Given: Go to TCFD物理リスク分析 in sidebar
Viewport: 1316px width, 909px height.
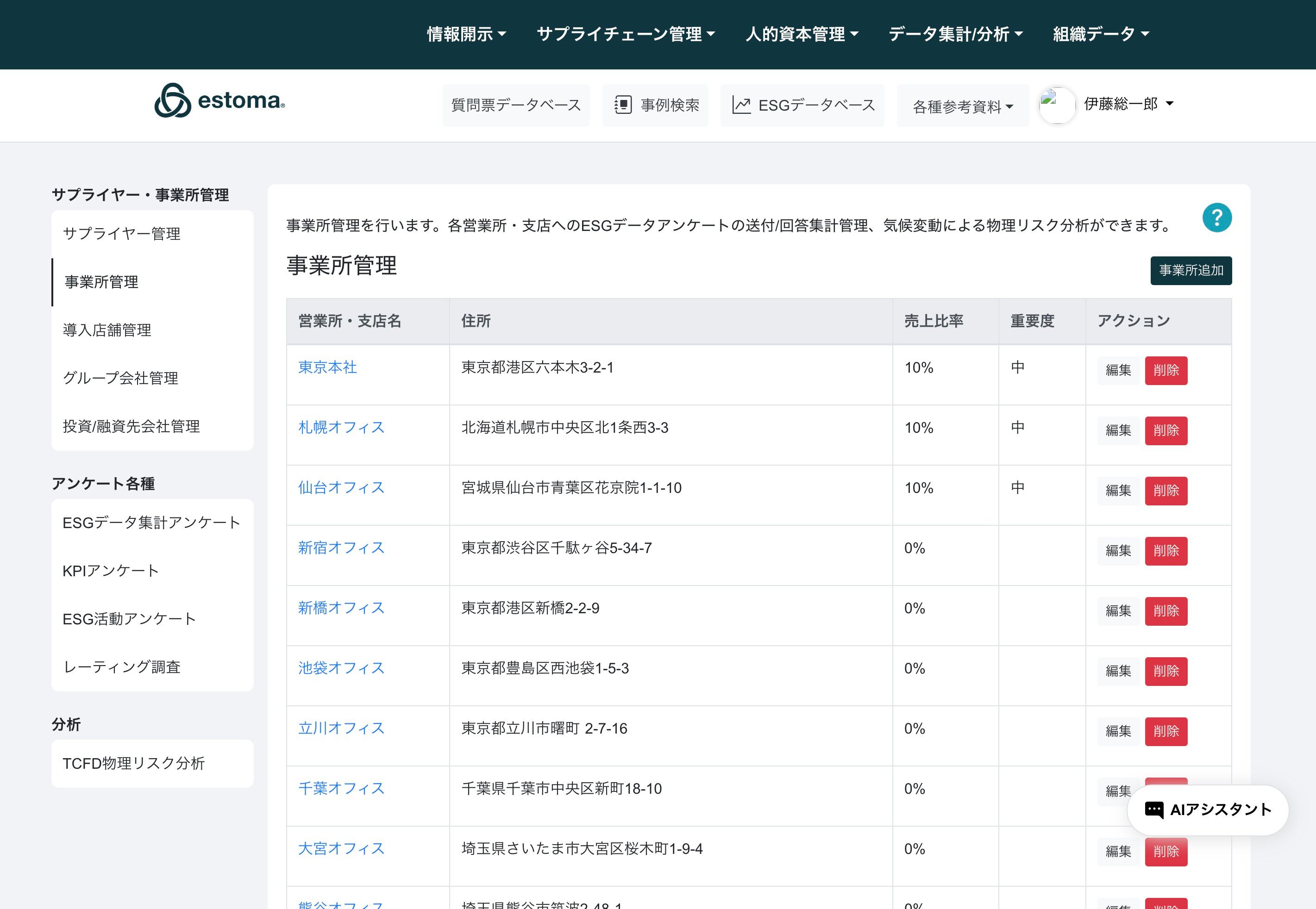Looking at the screenshot, I should (x=133, y=763).
